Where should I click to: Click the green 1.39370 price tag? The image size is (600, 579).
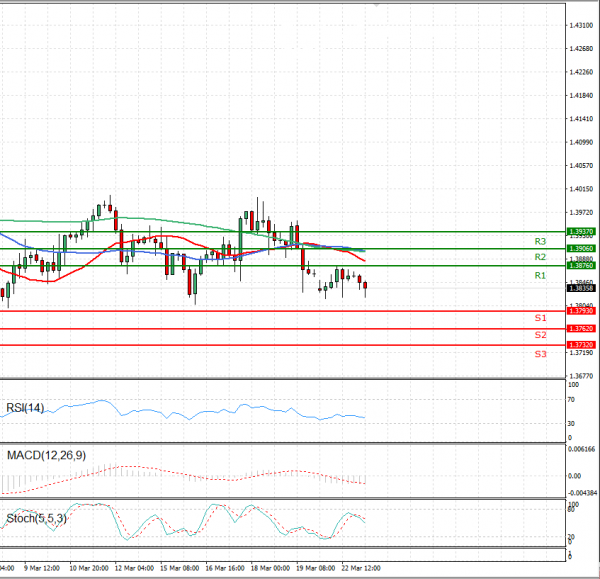(580, 231)
